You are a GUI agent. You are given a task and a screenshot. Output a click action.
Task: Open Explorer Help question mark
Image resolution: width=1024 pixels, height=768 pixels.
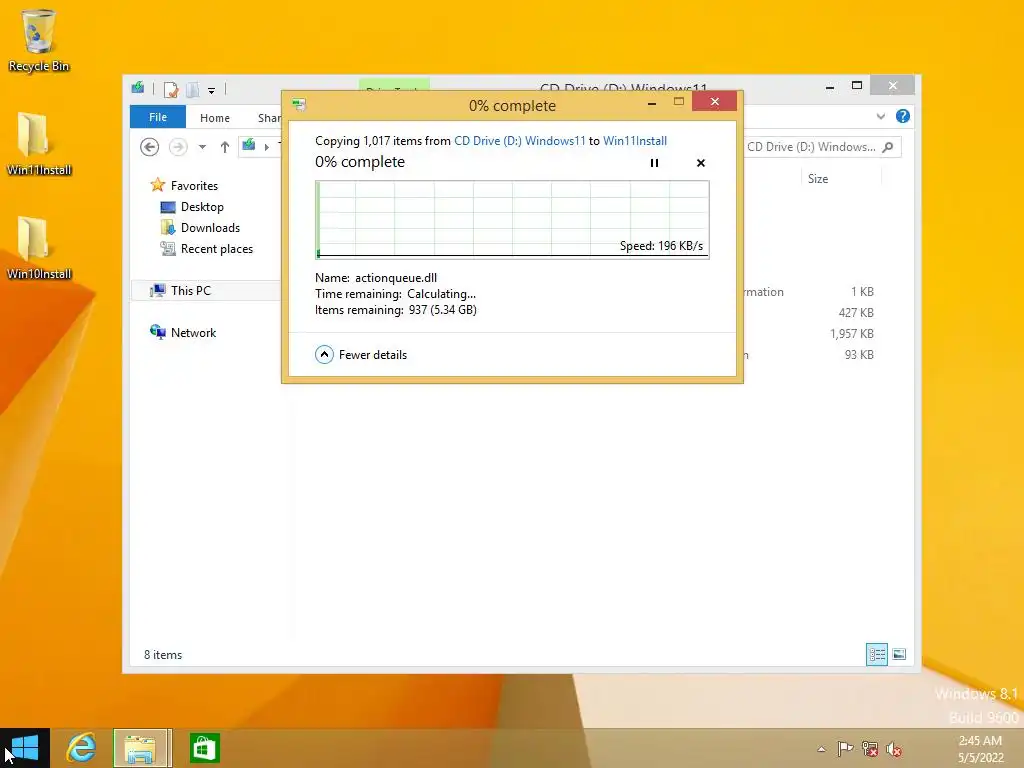903,116
